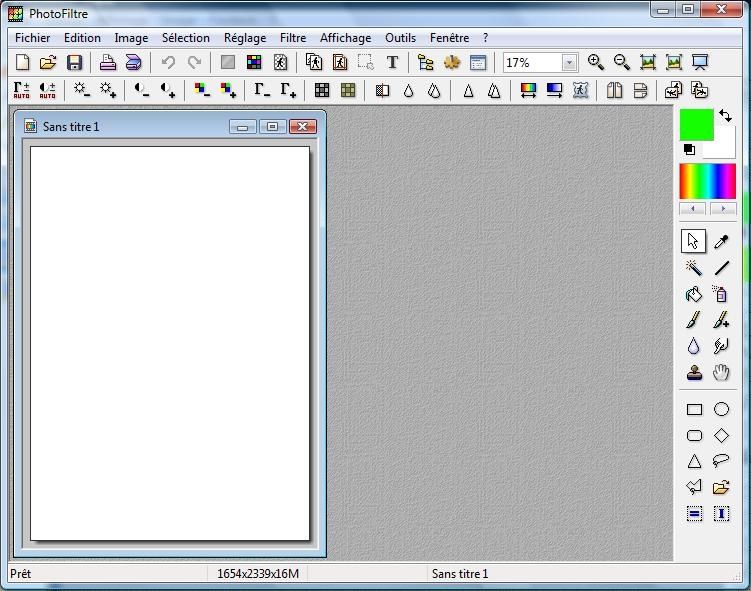Open the Filtre menu
The width and height of the screenshot is (751, 591).
coord(293,38)
